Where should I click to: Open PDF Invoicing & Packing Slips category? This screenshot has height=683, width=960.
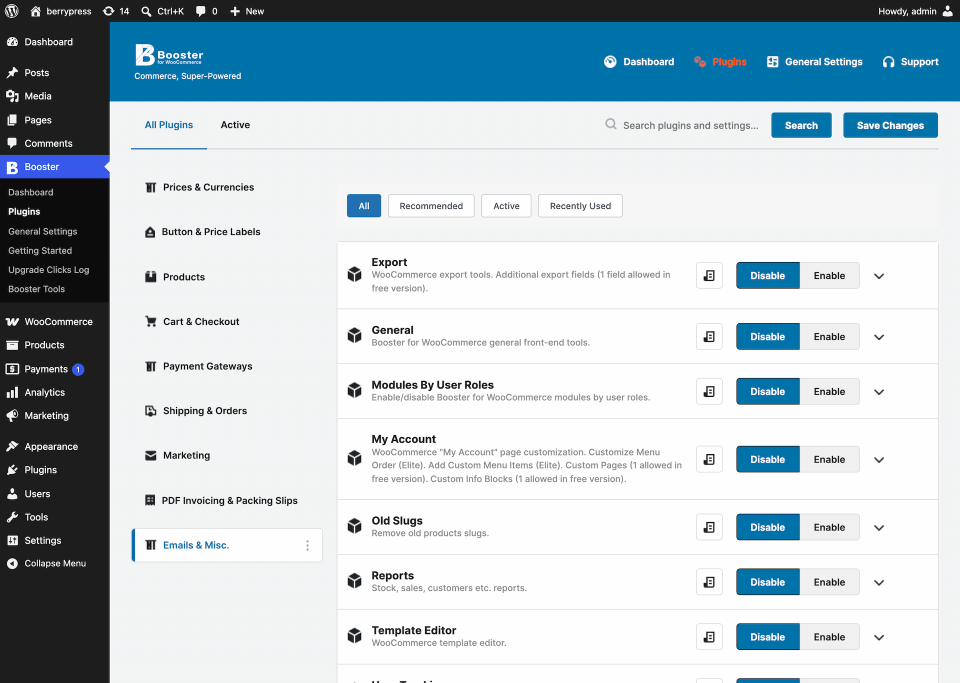[x=221, y=501]
